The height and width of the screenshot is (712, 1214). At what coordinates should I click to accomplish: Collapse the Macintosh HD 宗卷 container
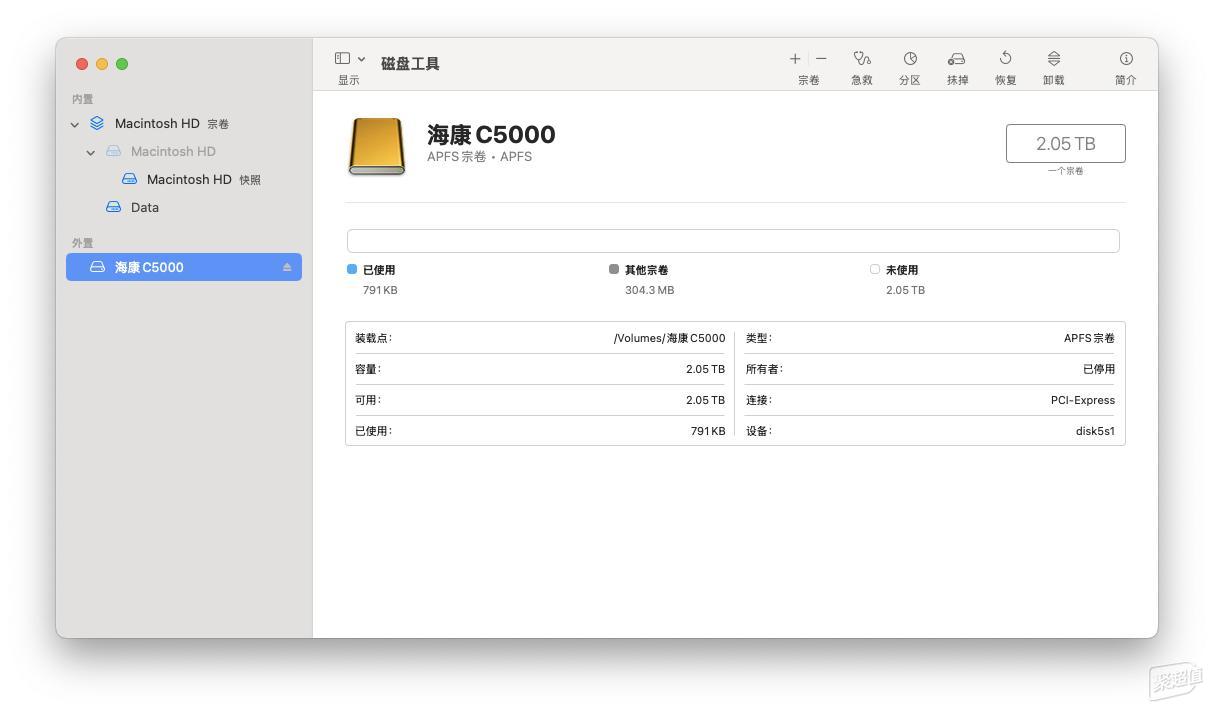75,124
